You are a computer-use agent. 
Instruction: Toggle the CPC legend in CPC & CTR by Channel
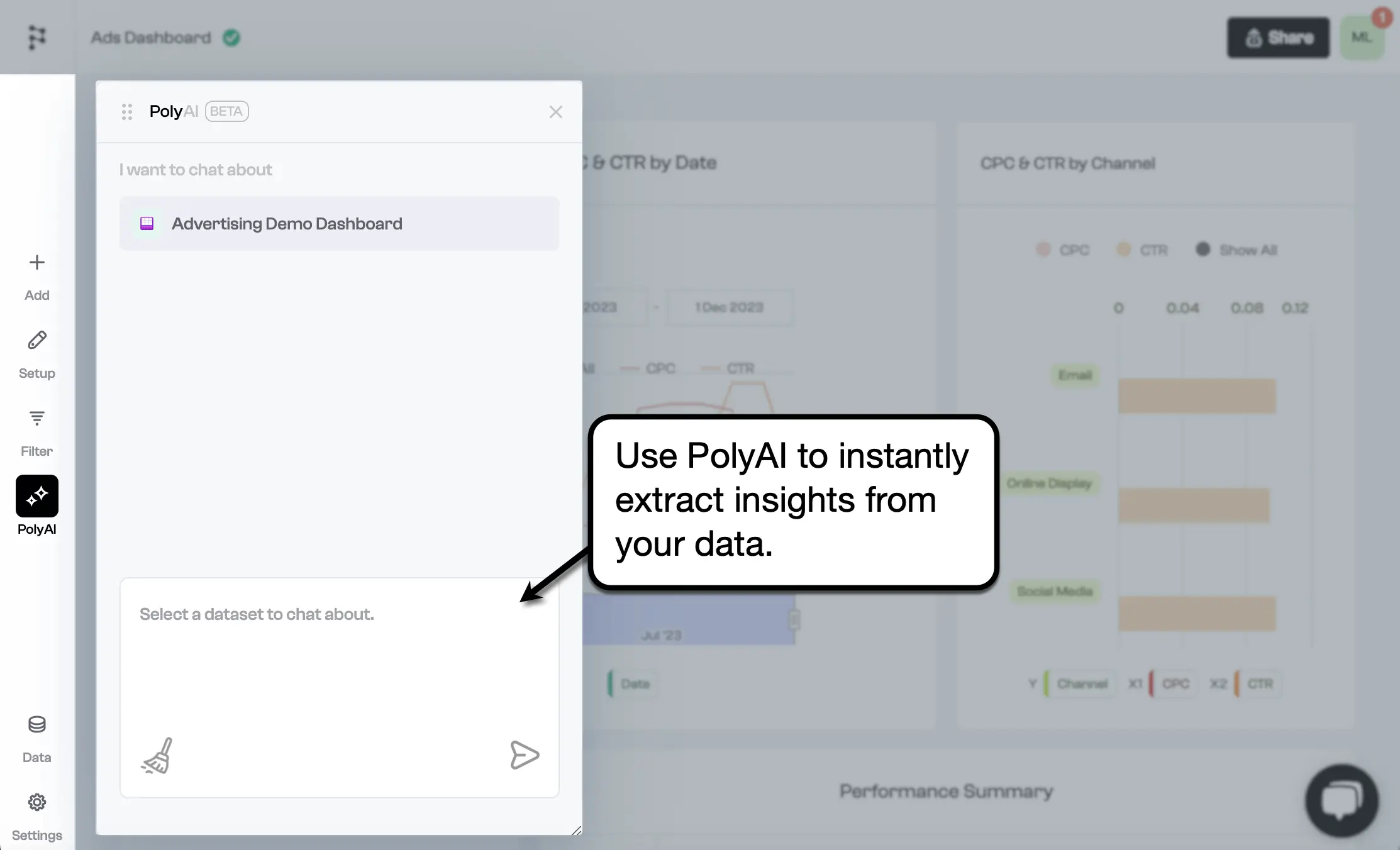tap(1063, 250)
